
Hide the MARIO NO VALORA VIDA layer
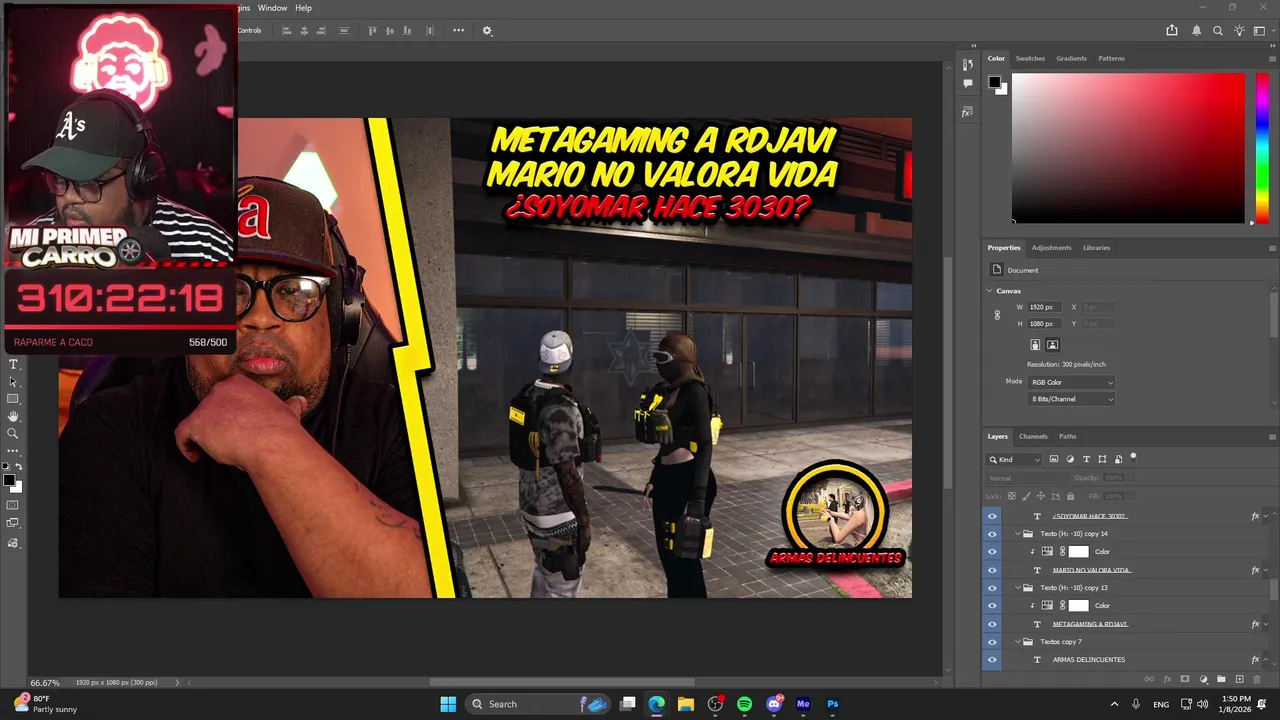[x=992, y=570]
